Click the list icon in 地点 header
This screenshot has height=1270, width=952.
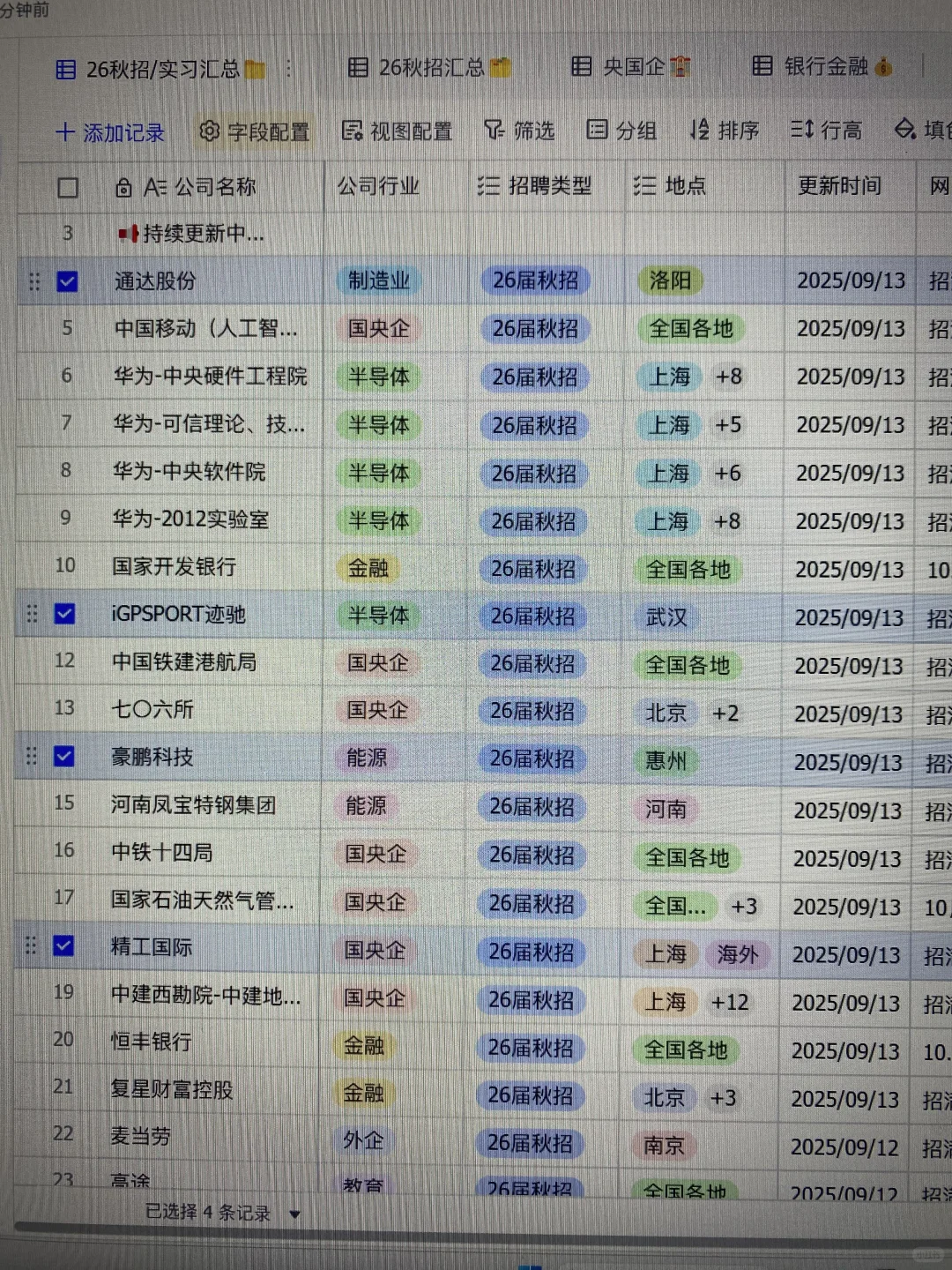(x=644, y=185)
